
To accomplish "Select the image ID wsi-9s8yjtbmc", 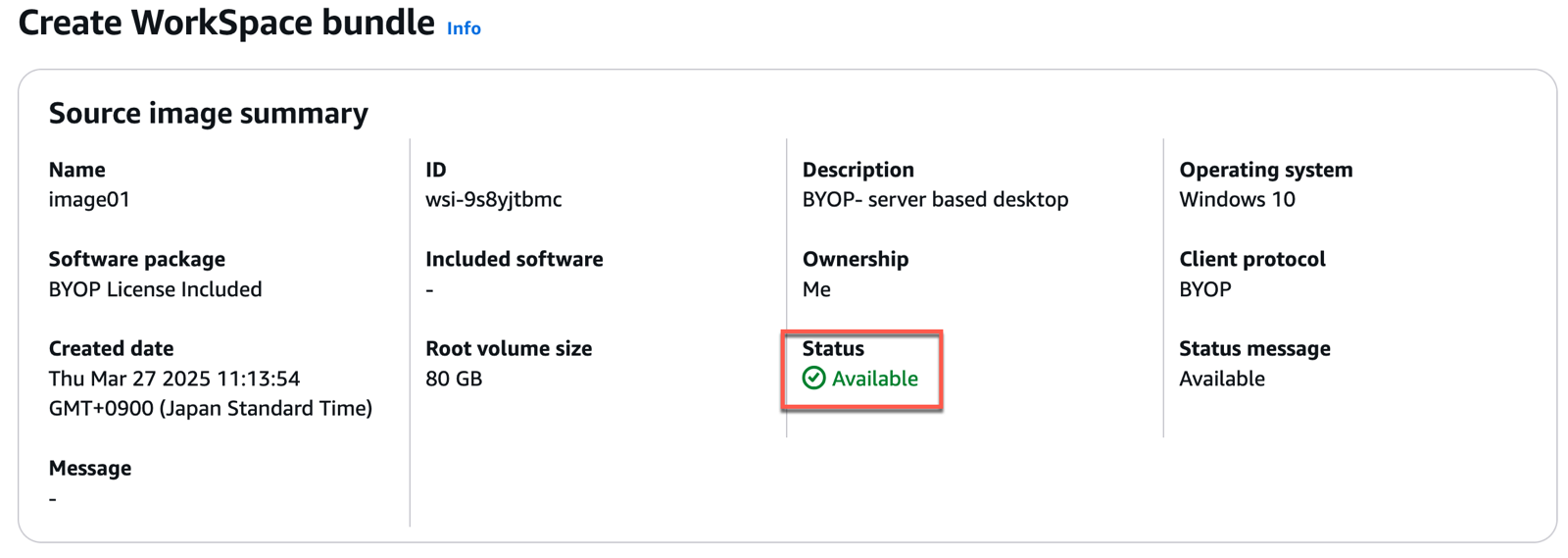I will [493, 199].
